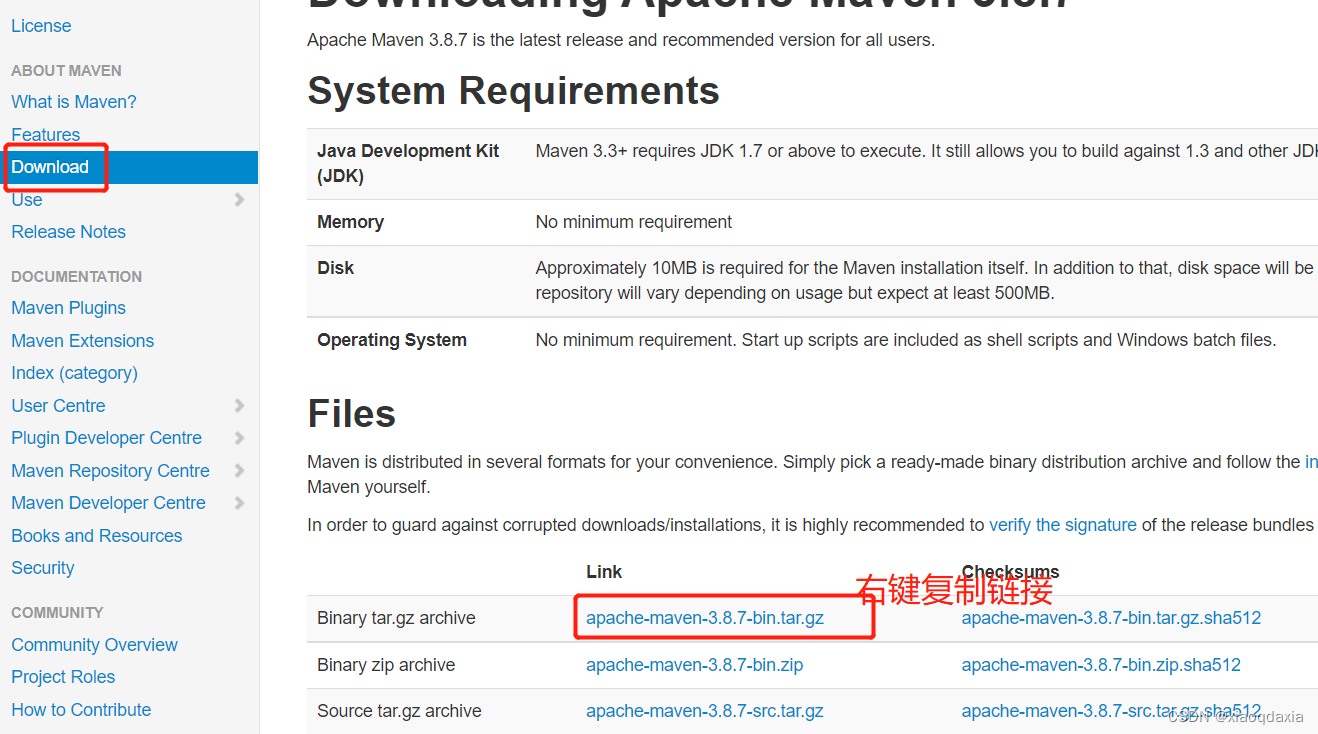The height and width of the screenshot is (734, 1318).
Task: Expand Maven Developer Centre chevron
Action: [239, 502]
